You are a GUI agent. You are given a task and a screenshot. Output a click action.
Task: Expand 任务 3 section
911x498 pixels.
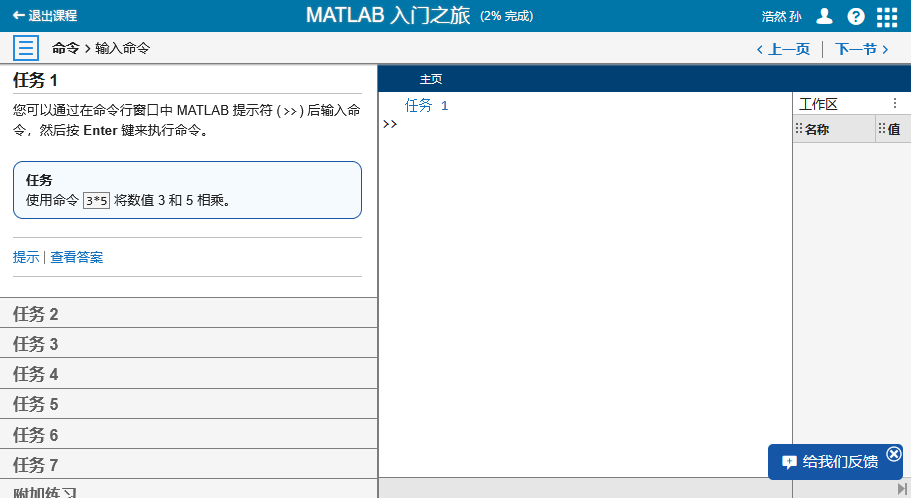(x=188, y=344)
